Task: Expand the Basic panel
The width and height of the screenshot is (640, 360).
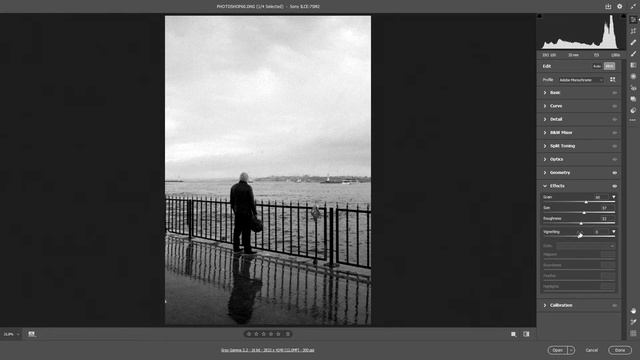Action: 545,93
